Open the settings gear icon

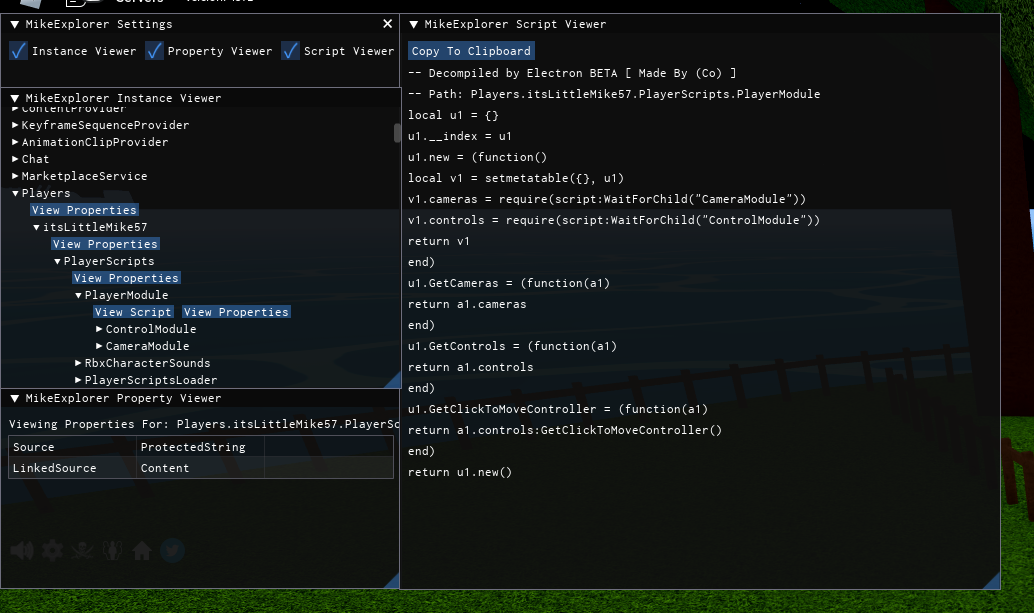click(x=51, y=550)
